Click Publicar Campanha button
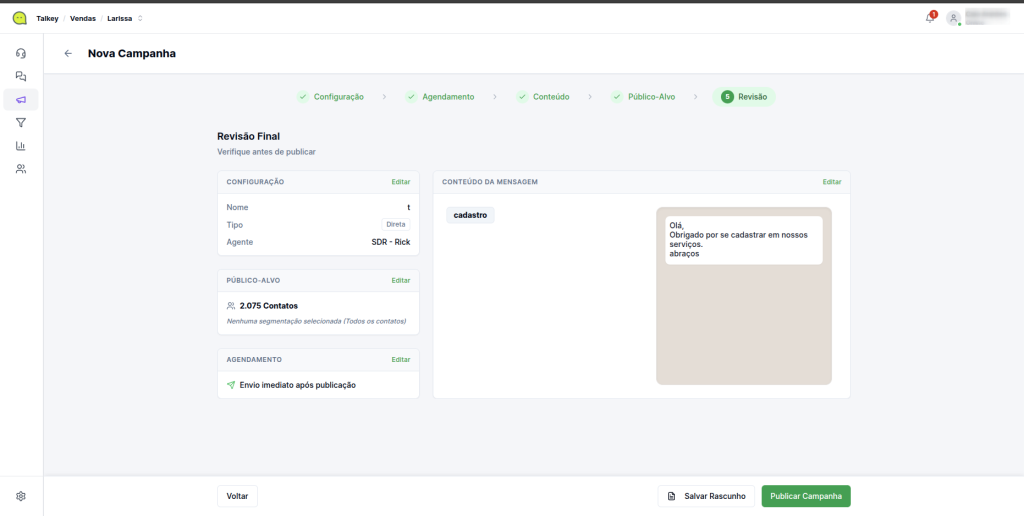Viewport: 1024px width, 516px height. [806, 496]
